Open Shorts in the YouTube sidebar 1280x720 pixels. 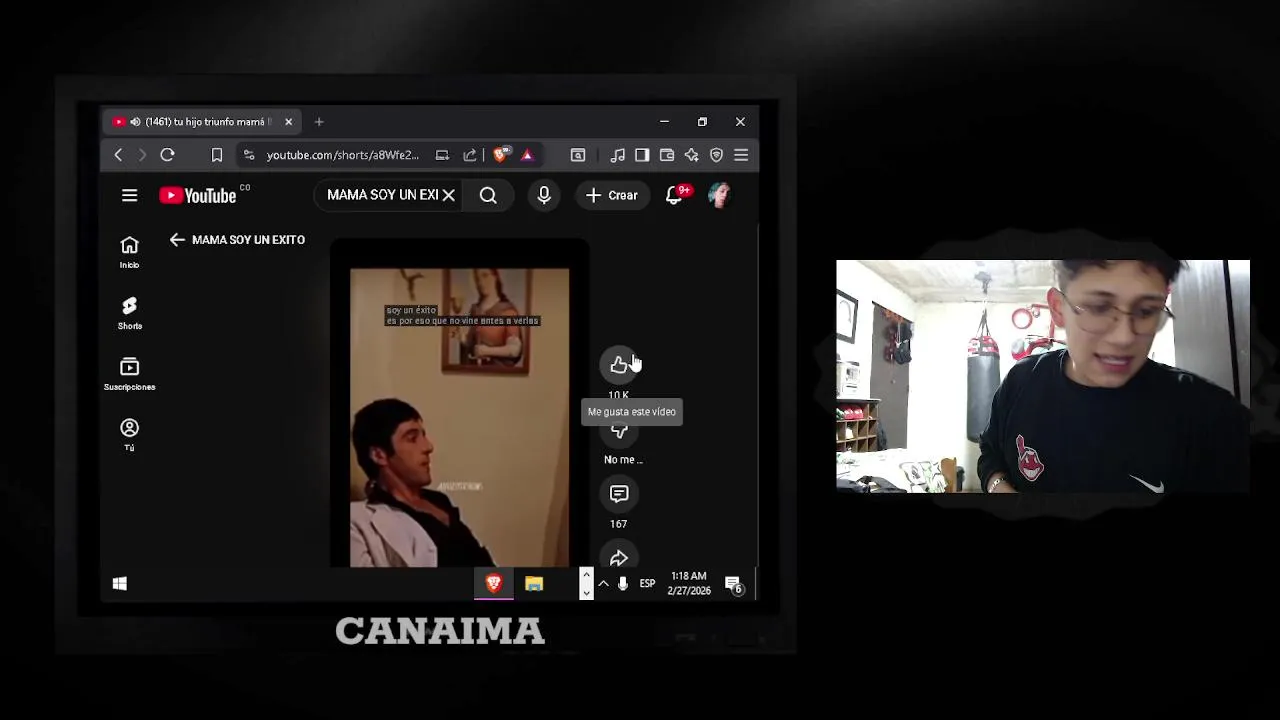(x=130, y=313)
